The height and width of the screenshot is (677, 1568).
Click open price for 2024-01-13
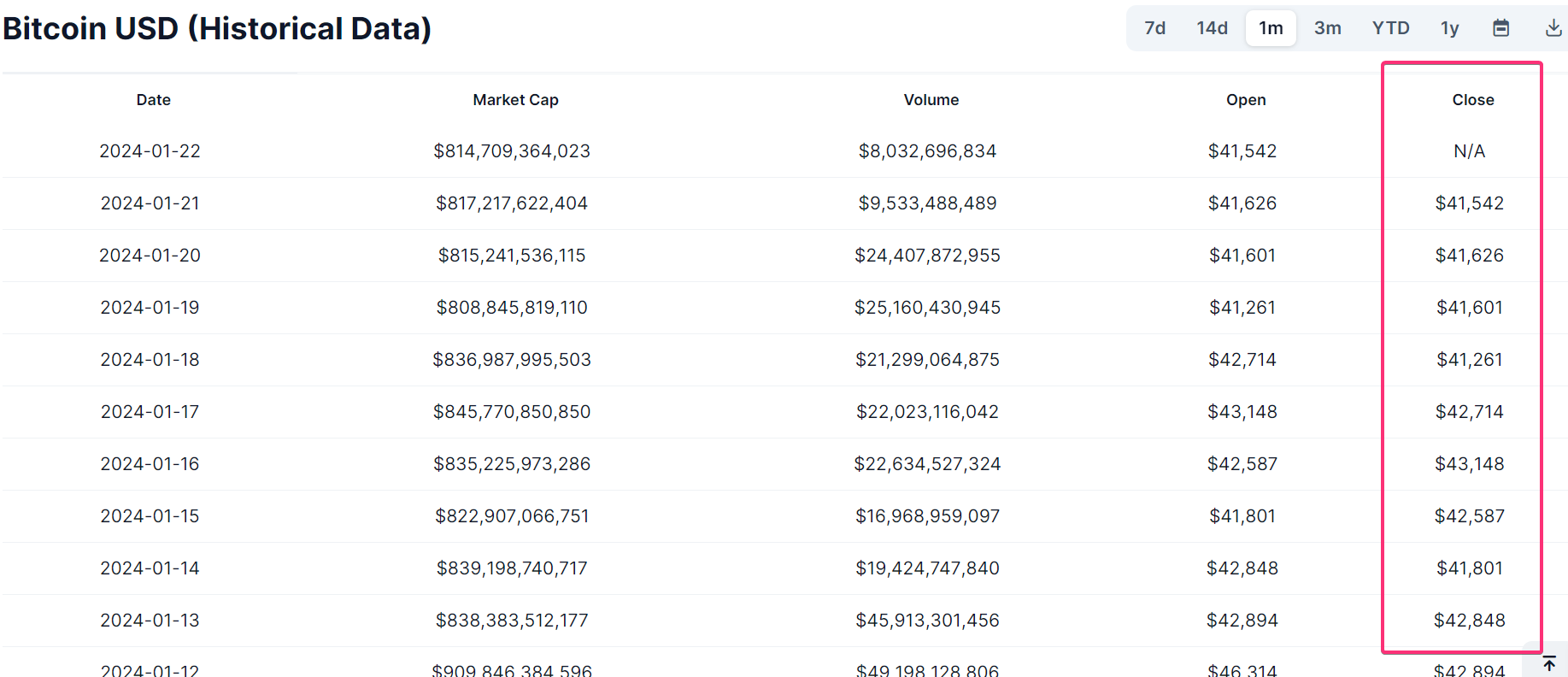click(1242, 621)
